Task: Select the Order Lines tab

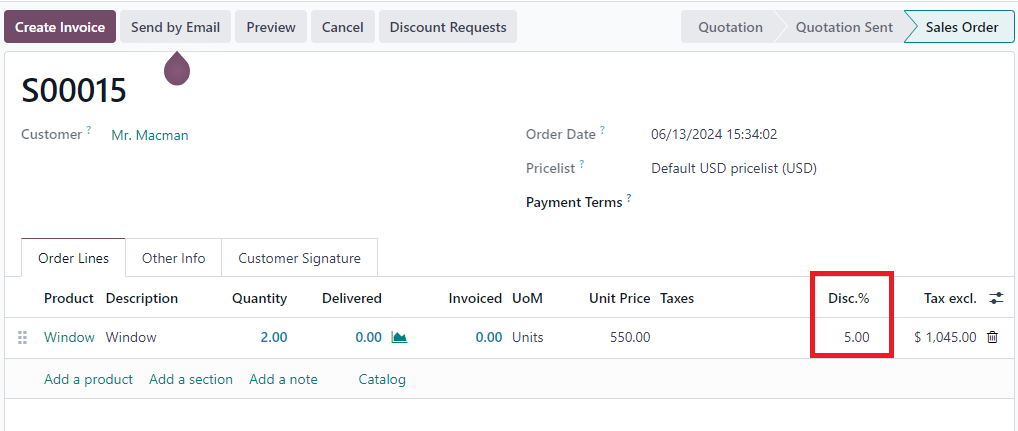Action: (73, 258)
